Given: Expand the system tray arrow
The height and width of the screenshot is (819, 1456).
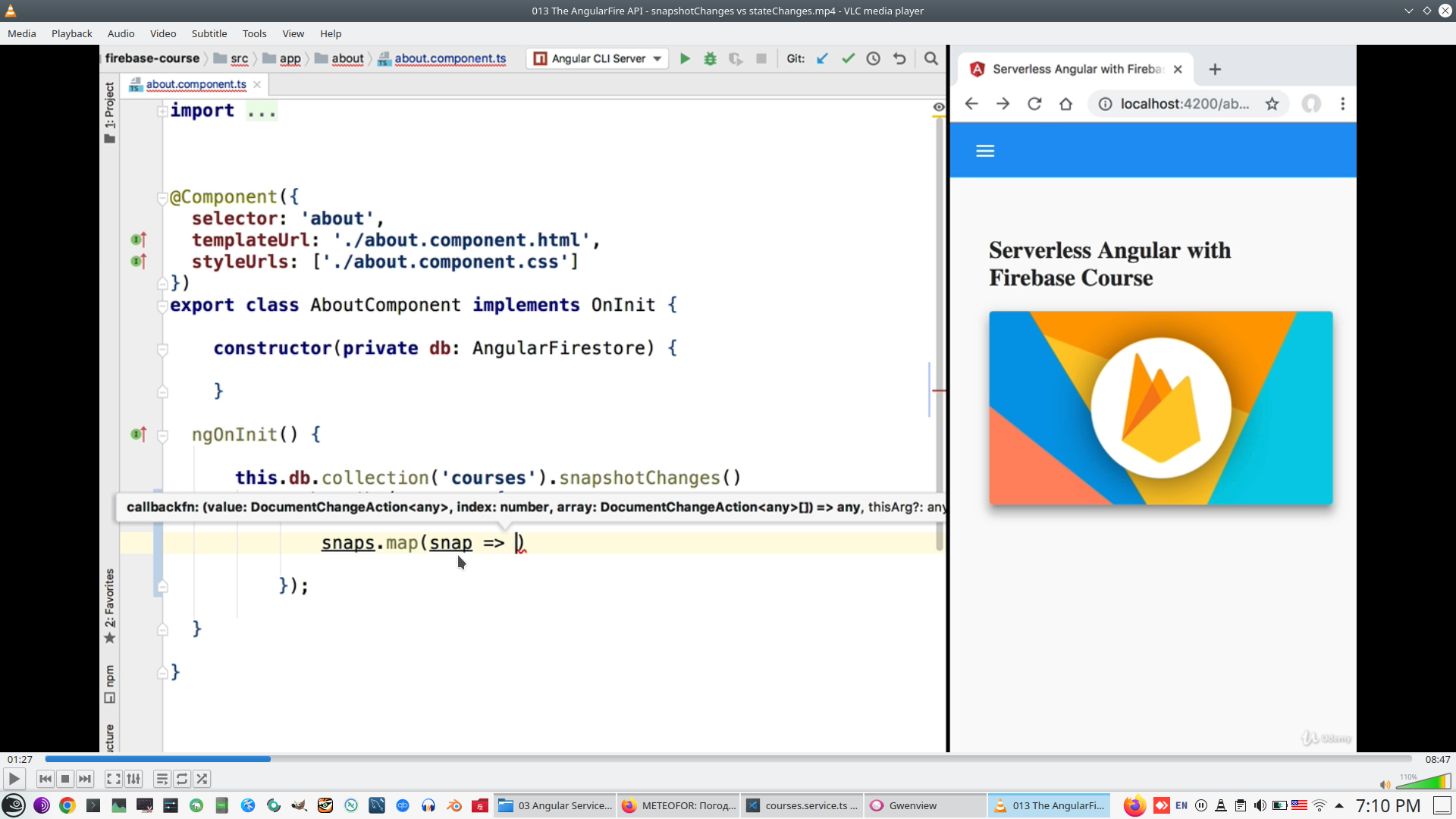Looking at the screenshot, I should click(x=1339, y=805).
